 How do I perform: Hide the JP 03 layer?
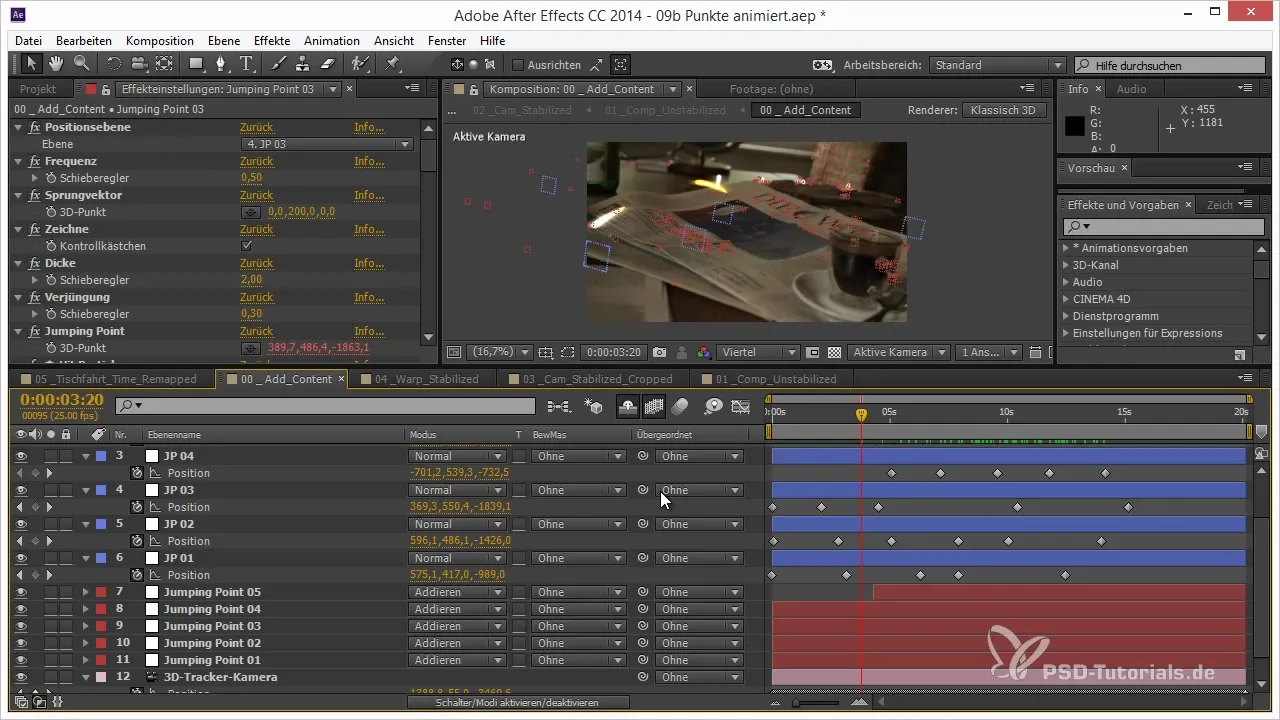22,490
